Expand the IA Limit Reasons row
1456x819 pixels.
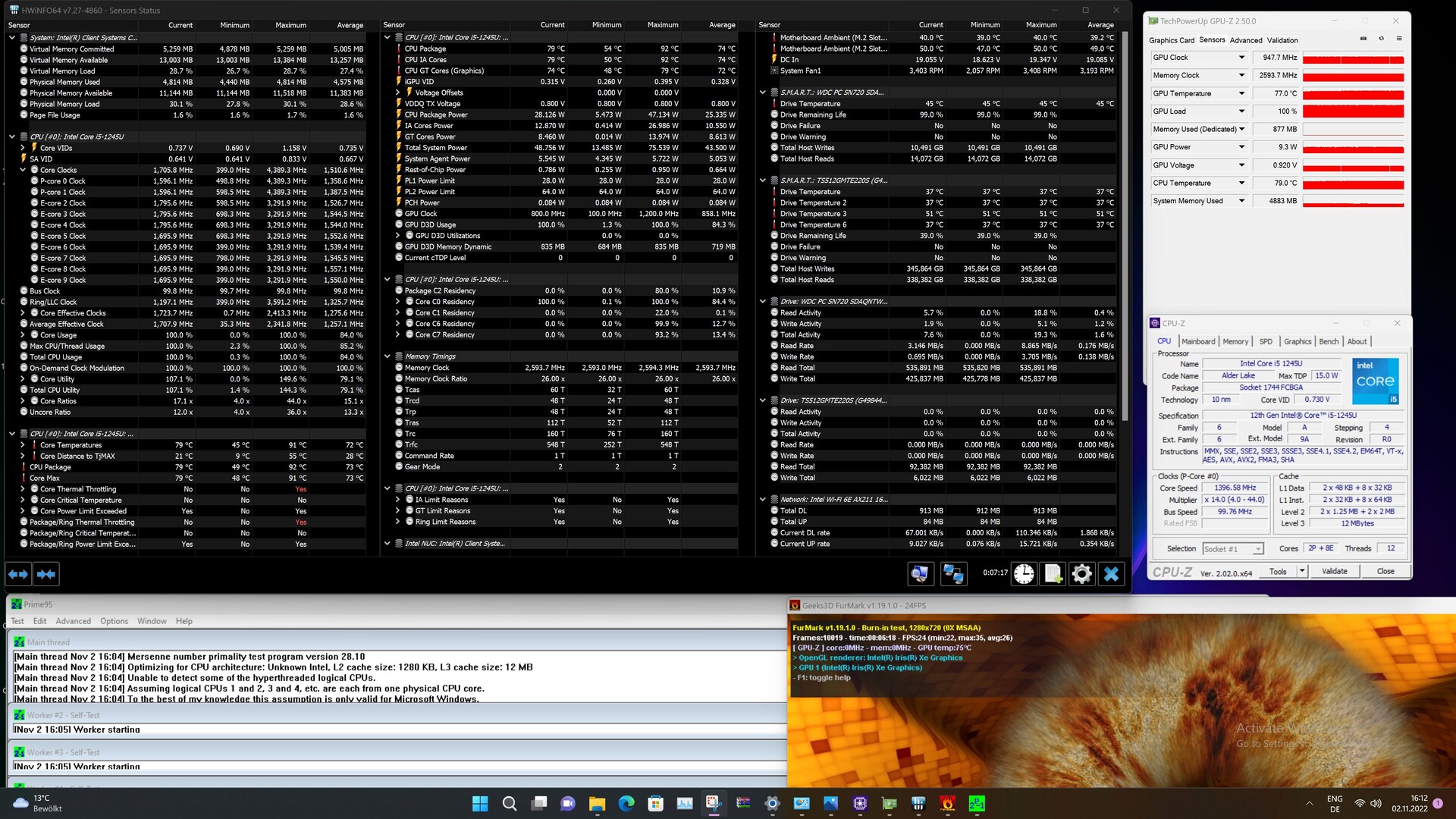coord(397,500)
